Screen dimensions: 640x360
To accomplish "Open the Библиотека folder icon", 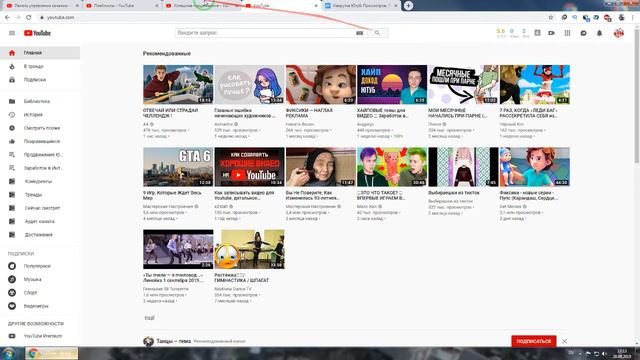I will [x=12, y=101].
